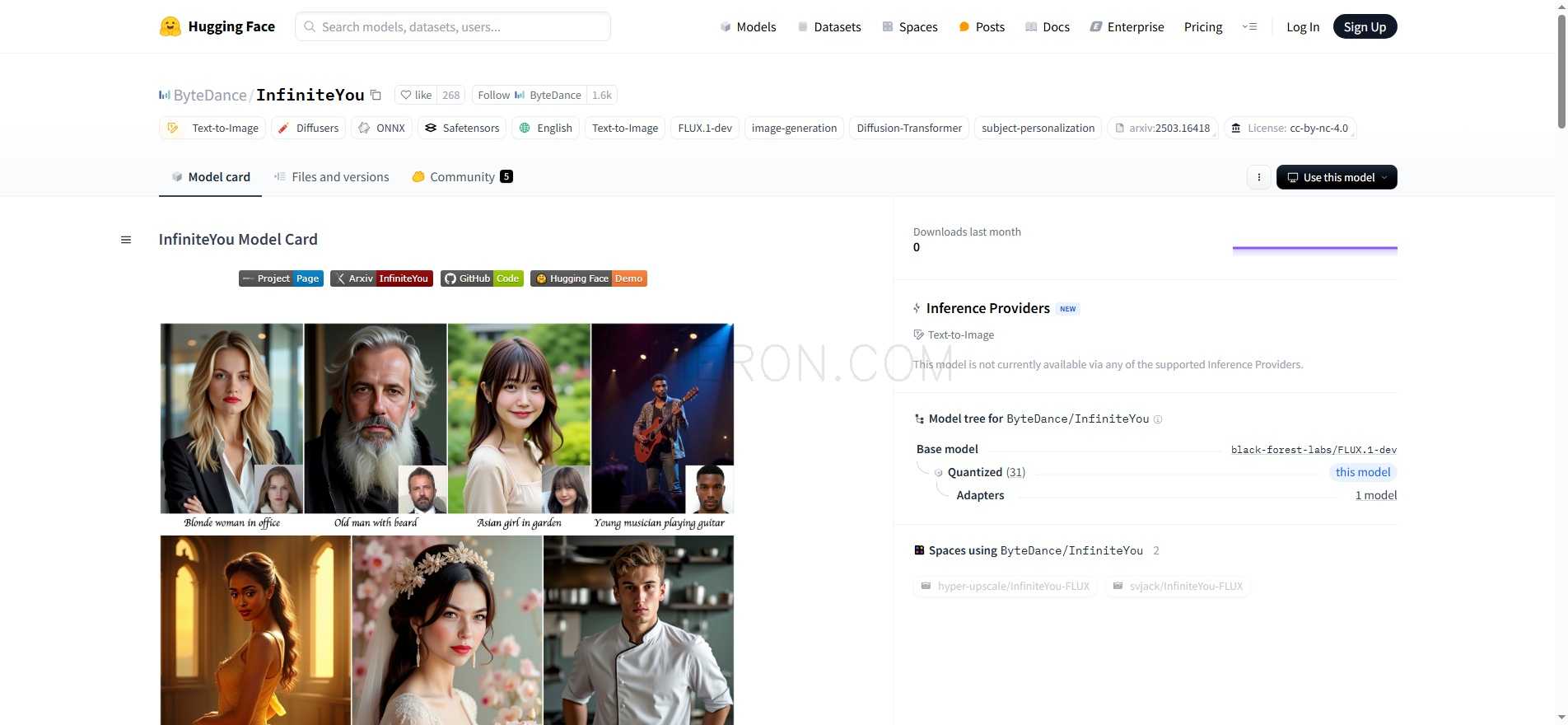Click the Pricing link
This screenshot has width=1568, height=725.
[x=1203, y=26]
